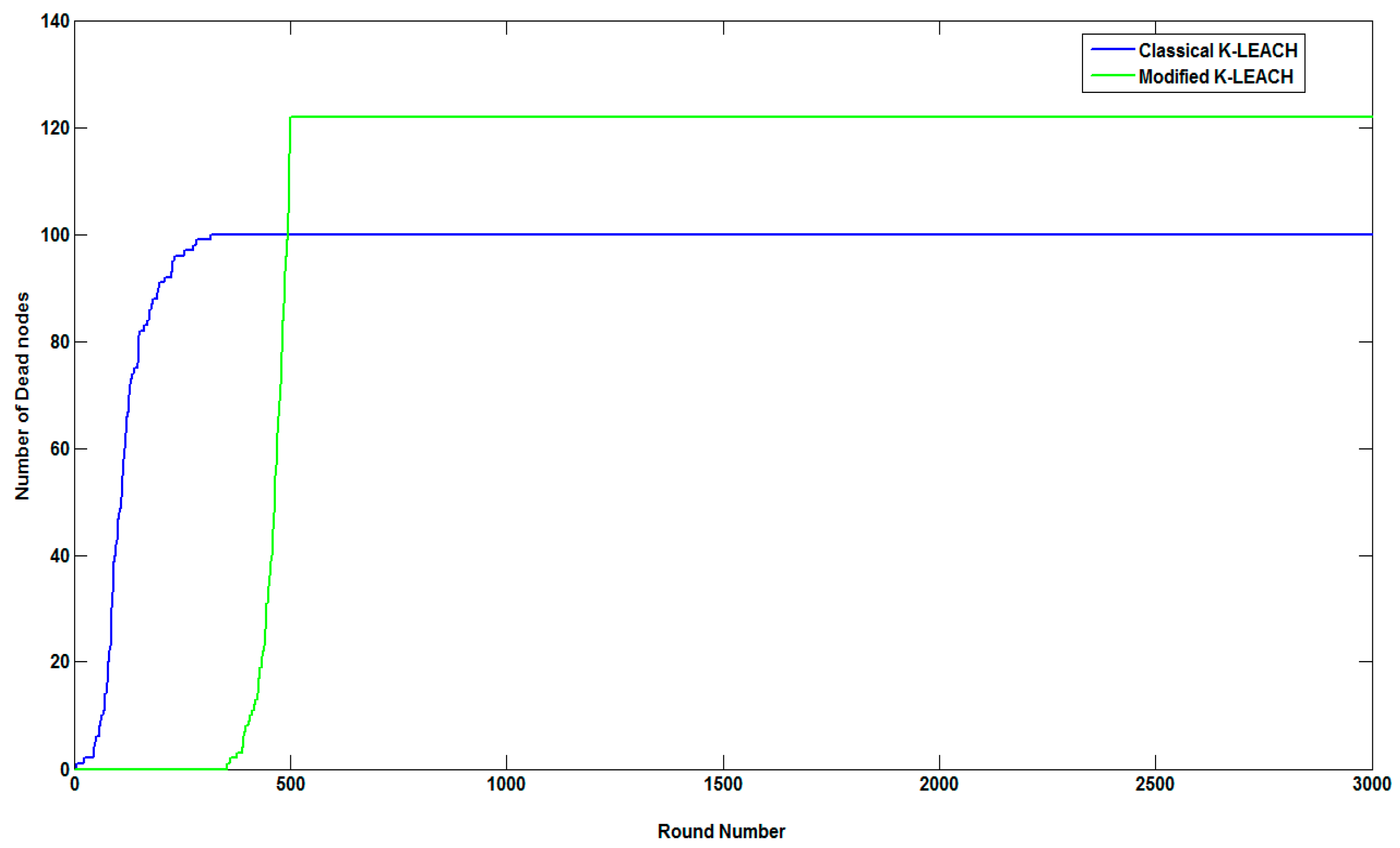The height and width of the screenshot is (848, 1400).
Task: Click the 1000 tick label on x-axis
Action: click(x=506, y=784)
